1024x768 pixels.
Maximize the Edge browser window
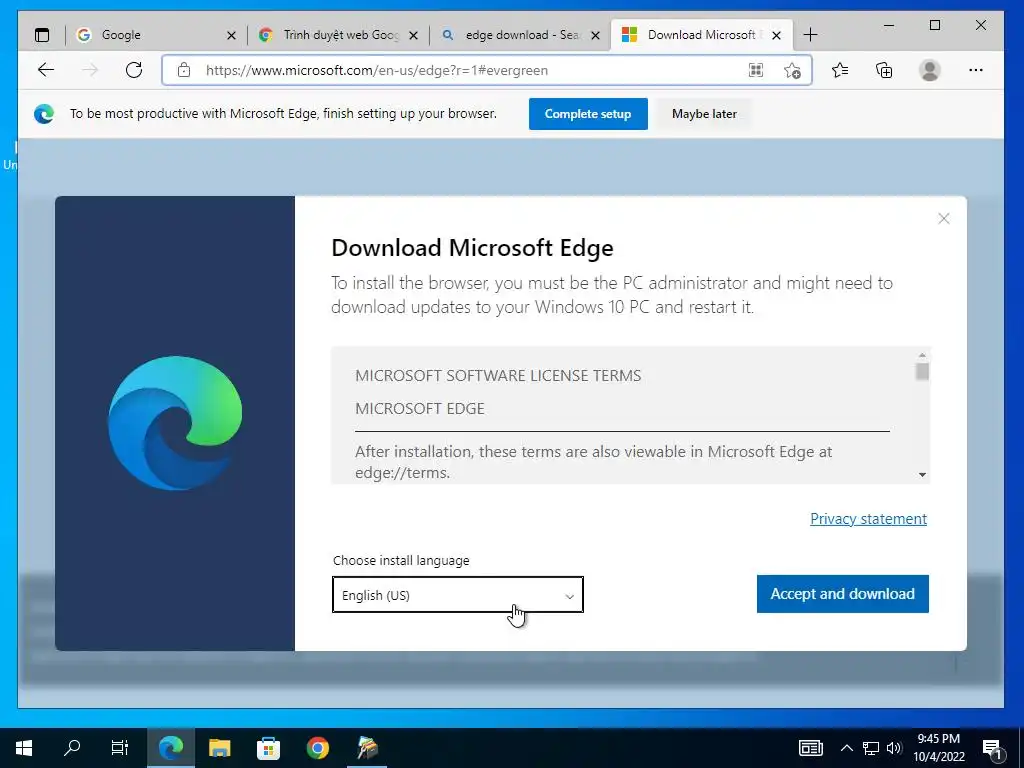[935, 25]
